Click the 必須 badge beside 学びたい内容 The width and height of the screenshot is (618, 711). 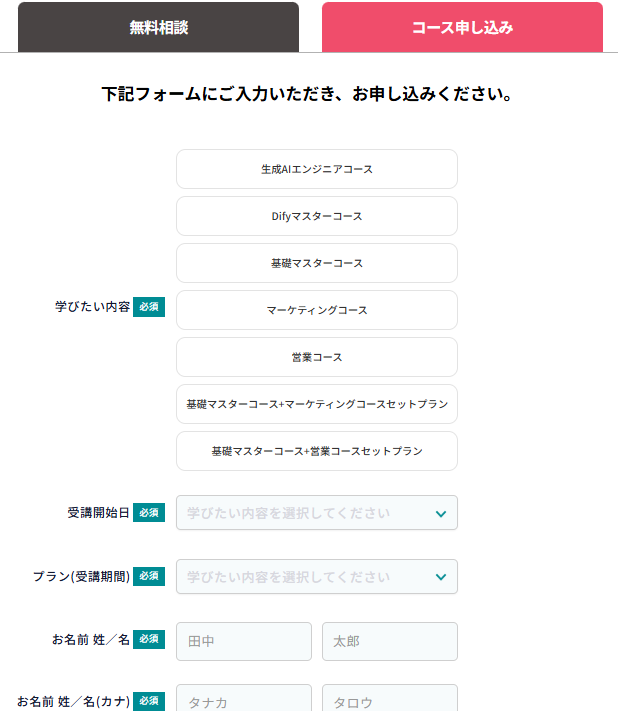149,307
